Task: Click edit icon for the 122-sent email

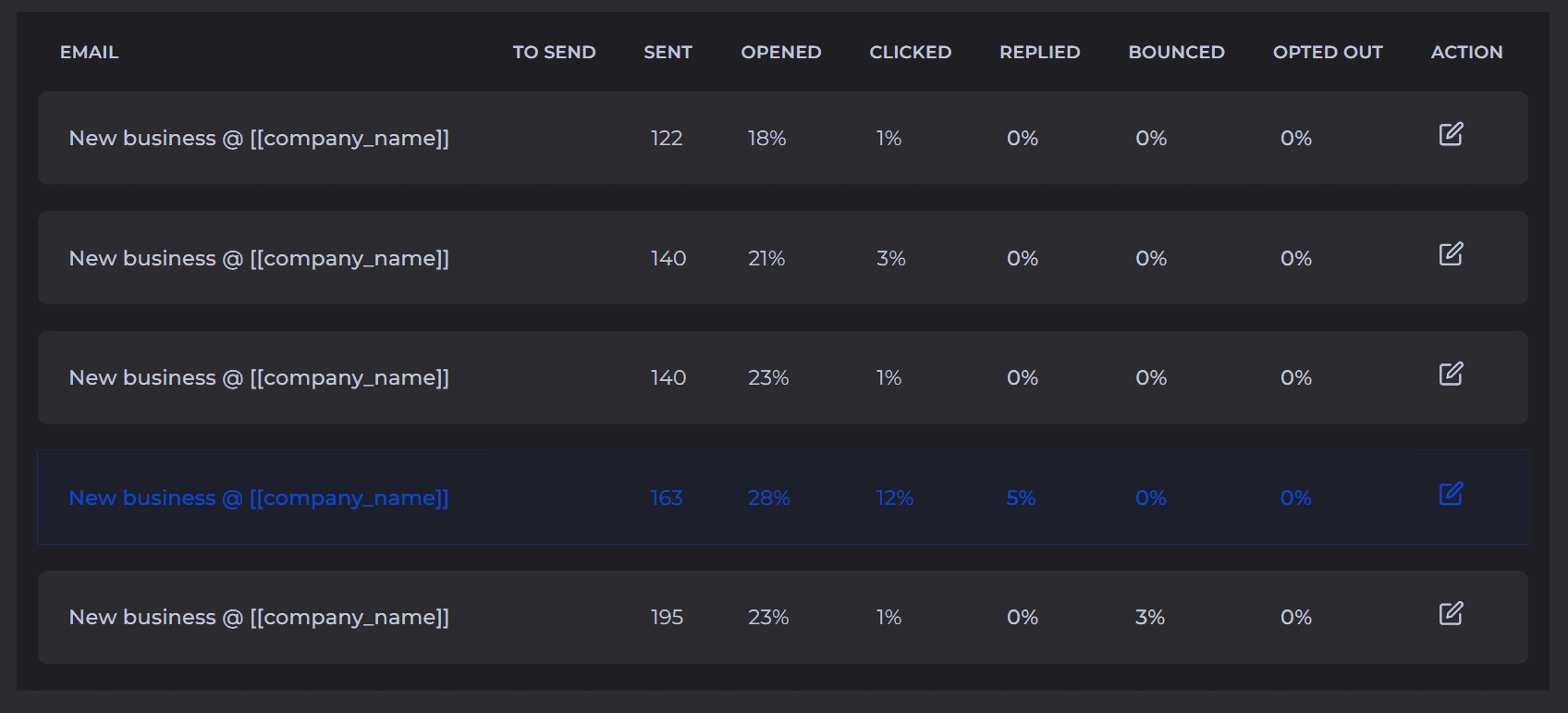Action: pyautogui.click(x=1451, y=134)
